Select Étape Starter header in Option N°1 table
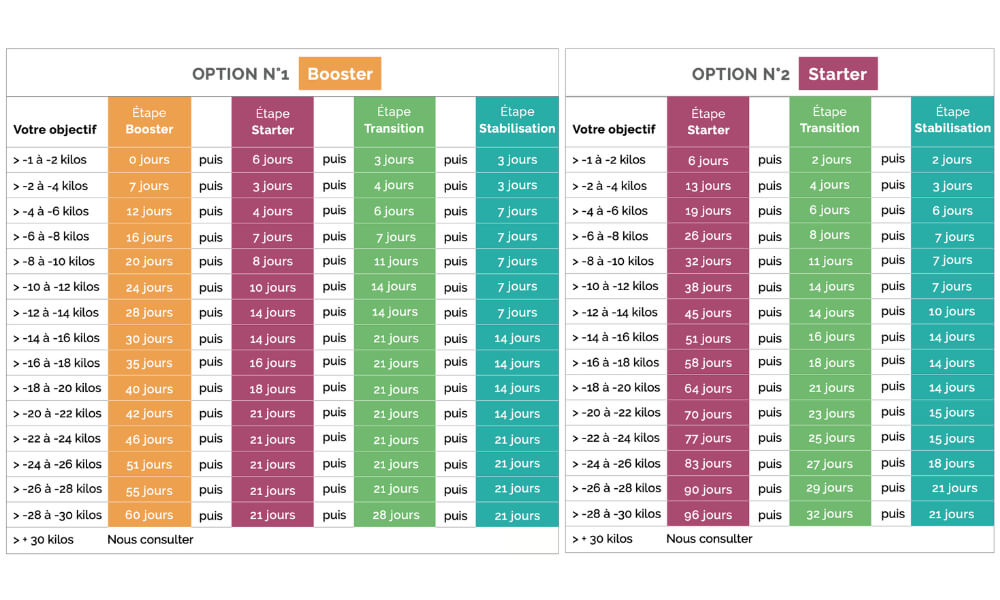The width and height of the screenshot is (1000, 600). click(272, 122)
